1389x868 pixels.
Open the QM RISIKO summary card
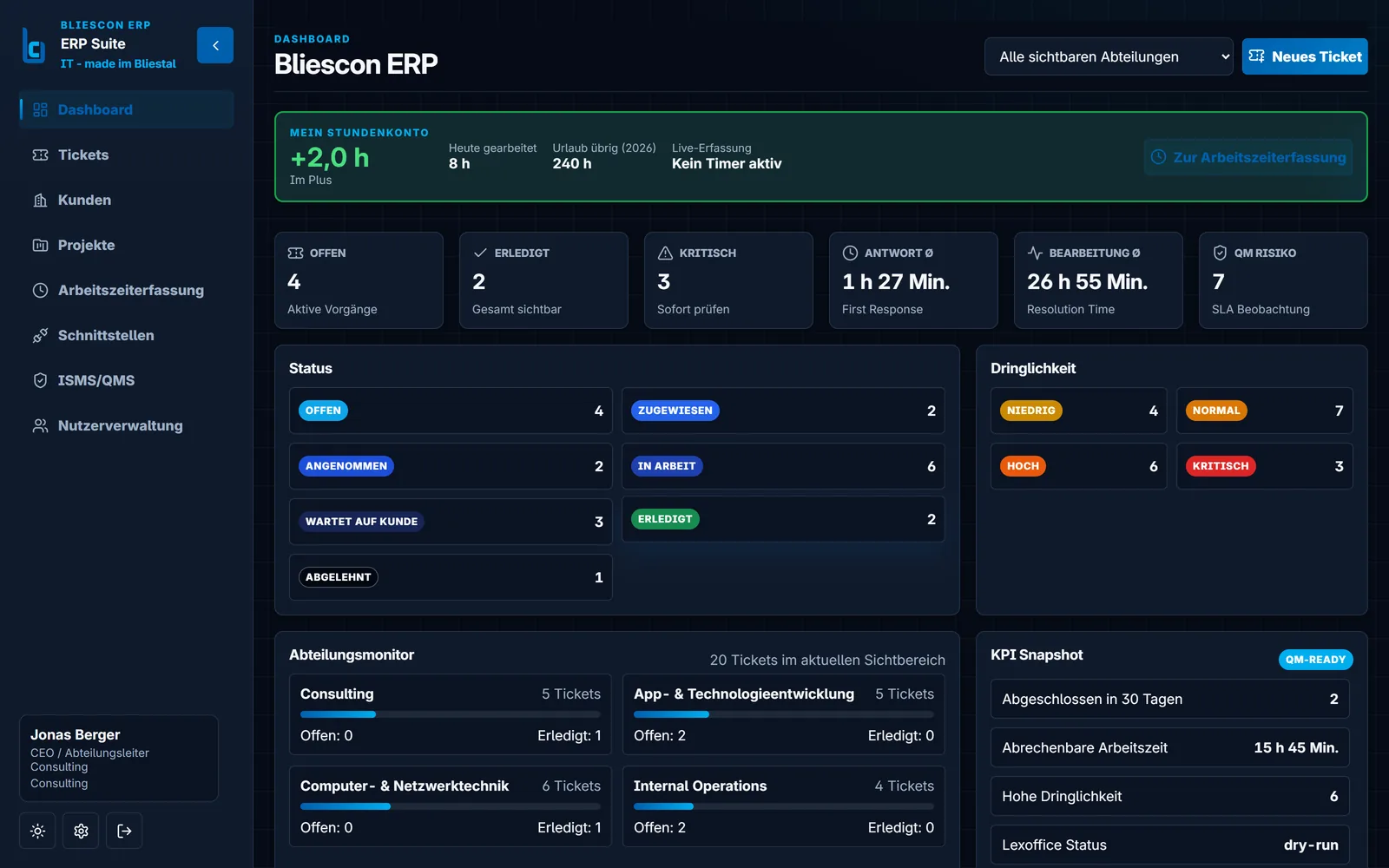pos(1283,280)
